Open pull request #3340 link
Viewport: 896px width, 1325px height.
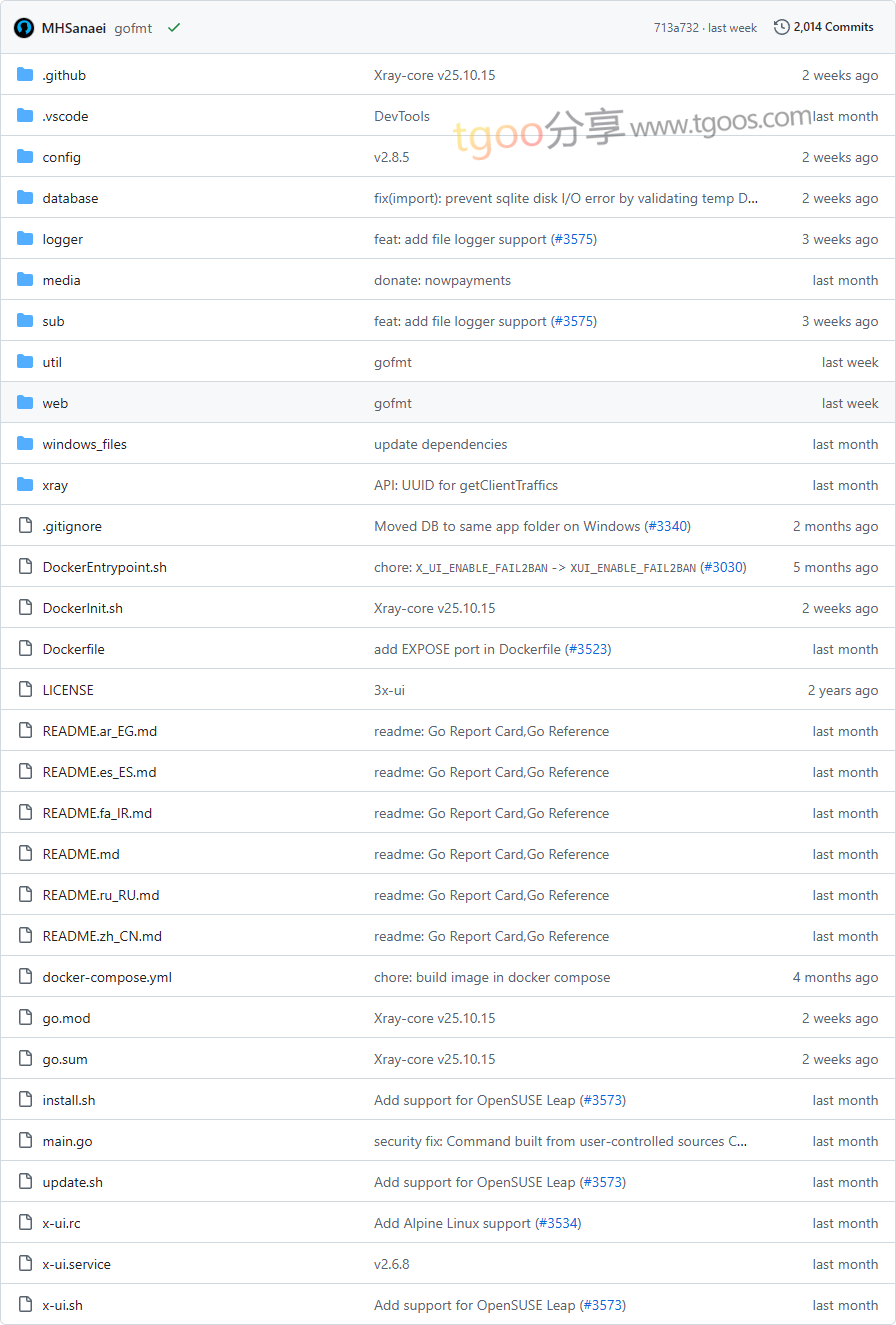[667, 526]
